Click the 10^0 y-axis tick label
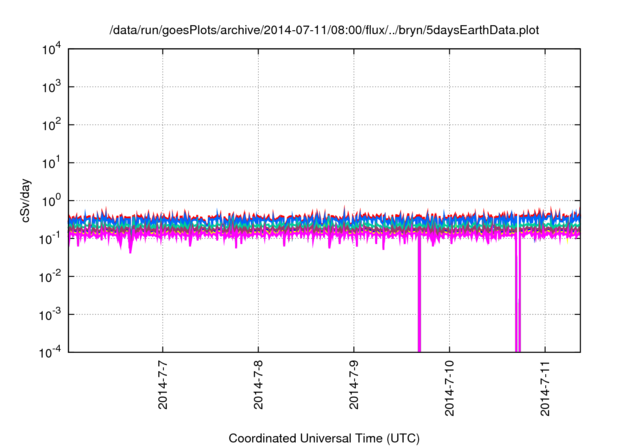Screen dimensions: 640x448 [x=51, y=201]
